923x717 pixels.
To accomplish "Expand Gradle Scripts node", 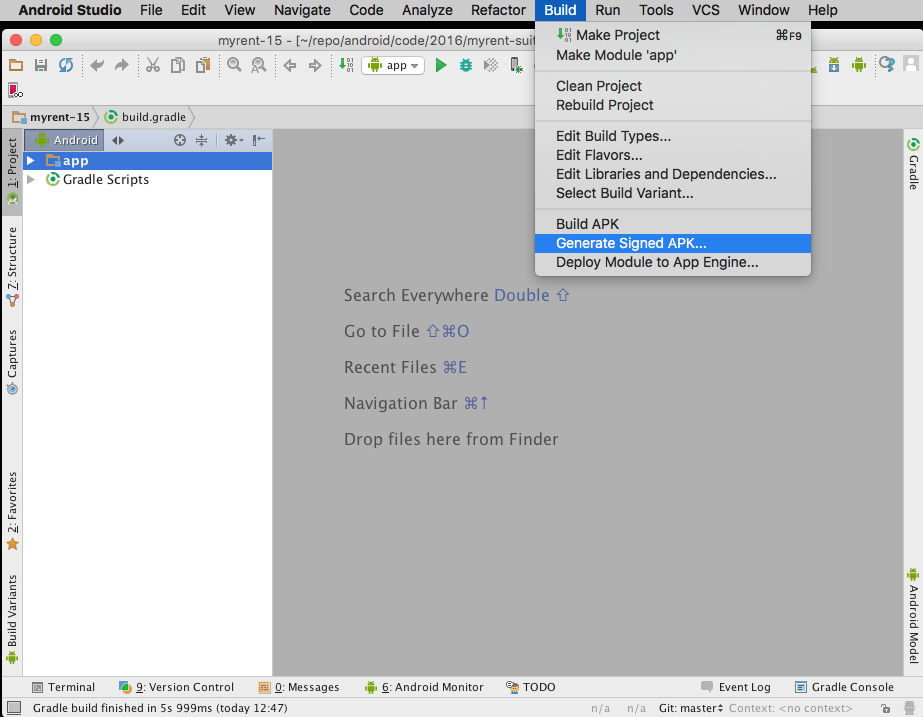I will tap(31, 180).
